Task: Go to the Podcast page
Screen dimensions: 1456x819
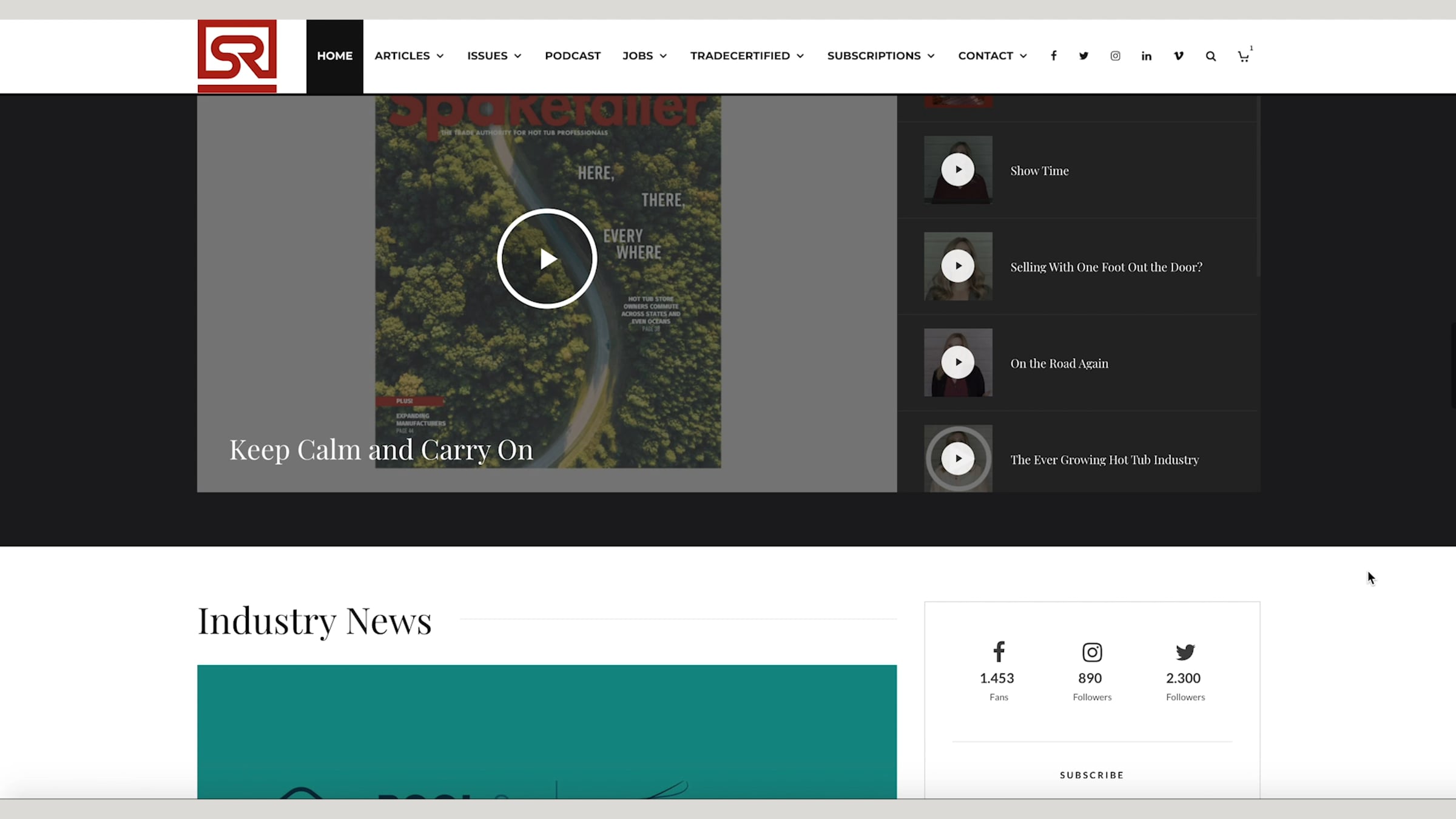Action: (x=572, y=56)
